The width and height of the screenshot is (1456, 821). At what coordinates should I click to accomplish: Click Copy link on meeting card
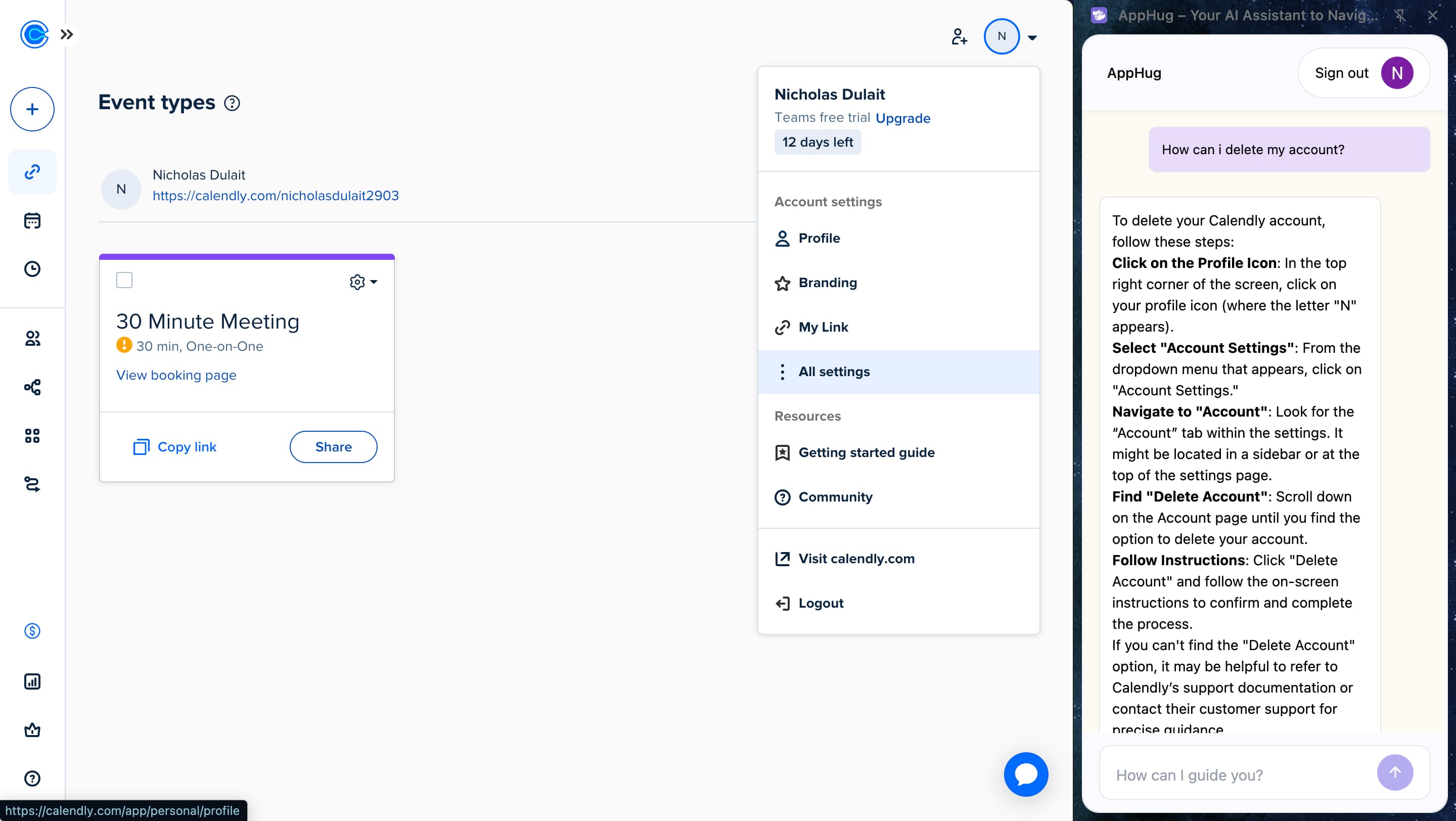click(x=174, y=447)
